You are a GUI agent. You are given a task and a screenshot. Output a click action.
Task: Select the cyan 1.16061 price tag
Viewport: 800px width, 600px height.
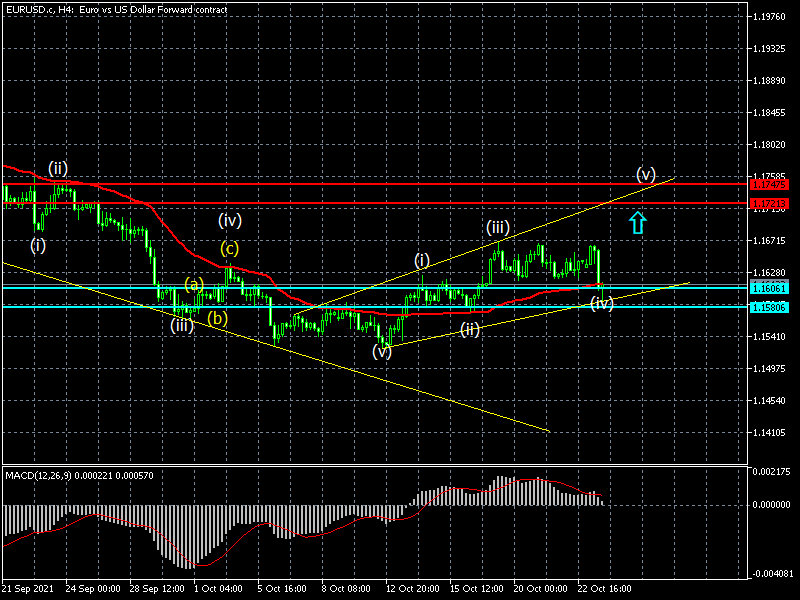(773, 287)
